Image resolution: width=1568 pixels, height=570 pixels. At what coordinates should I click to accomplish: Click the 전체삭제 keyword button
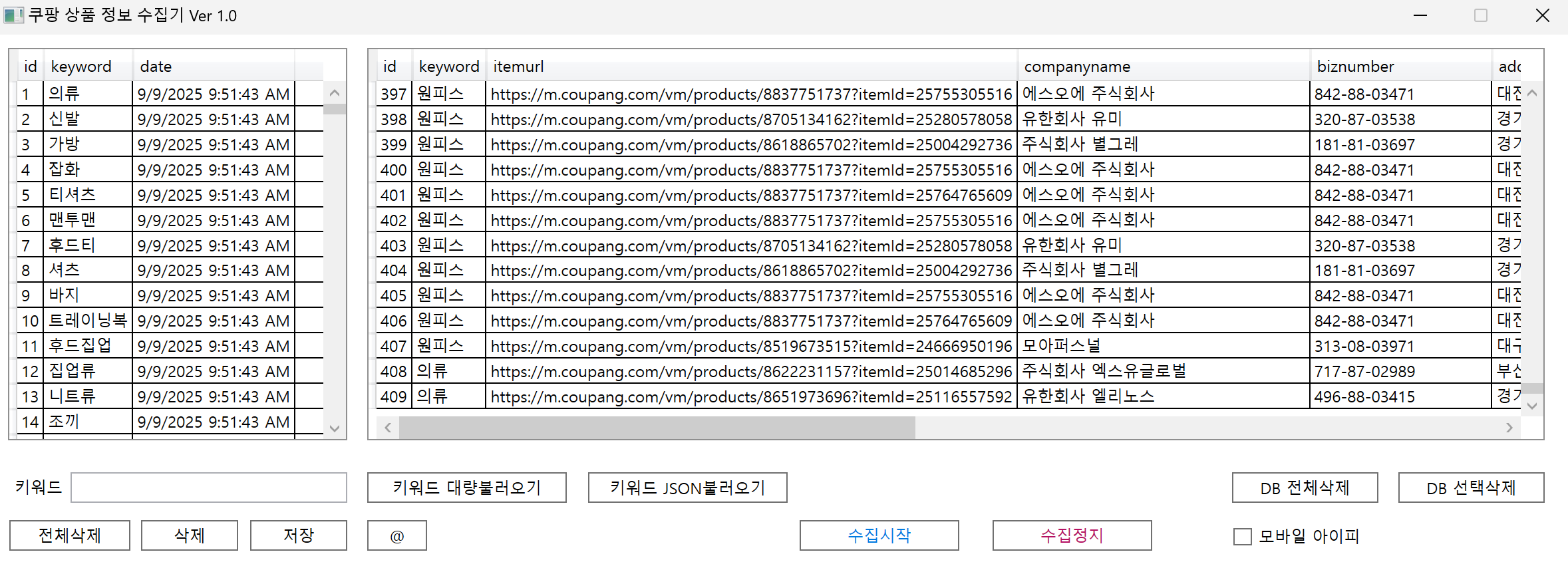70,535
